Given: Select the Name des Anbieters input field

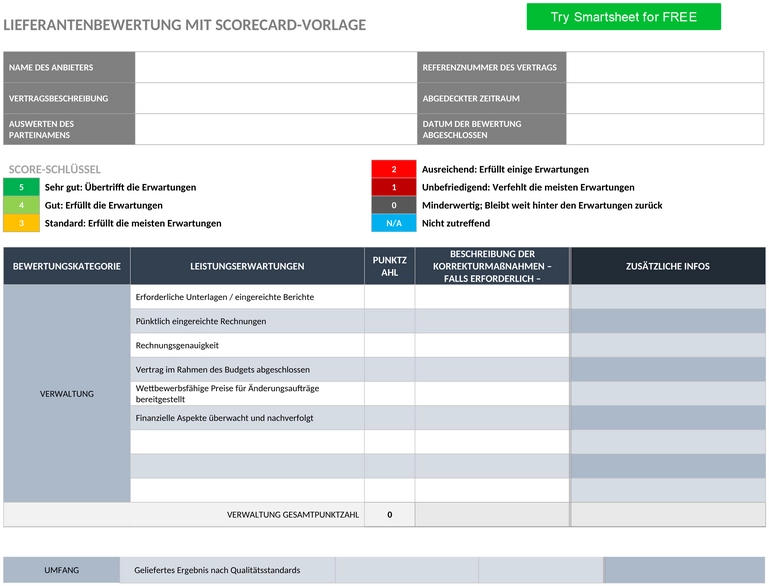Looking at the screenshot, I should tap(276, 67).
